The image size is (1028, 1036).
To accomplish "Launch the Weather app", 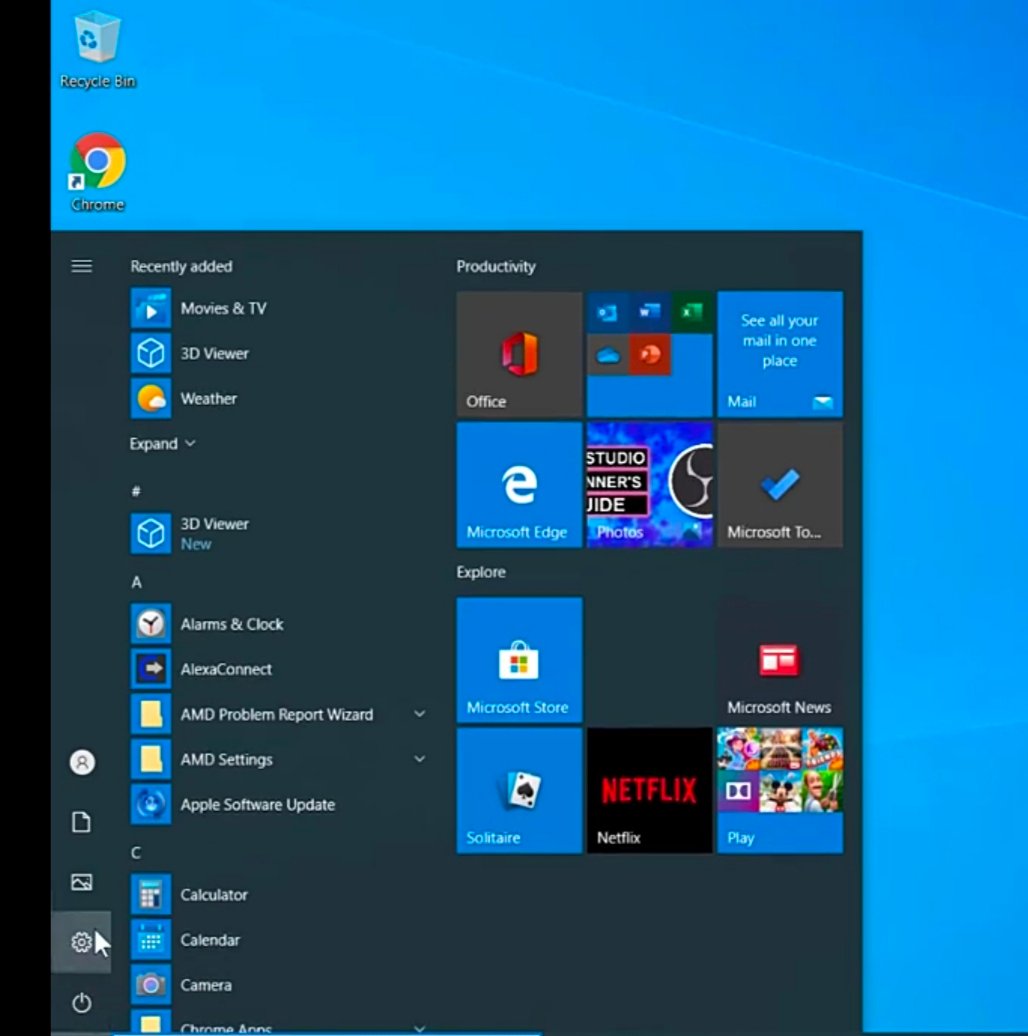I will click(277, 398).
